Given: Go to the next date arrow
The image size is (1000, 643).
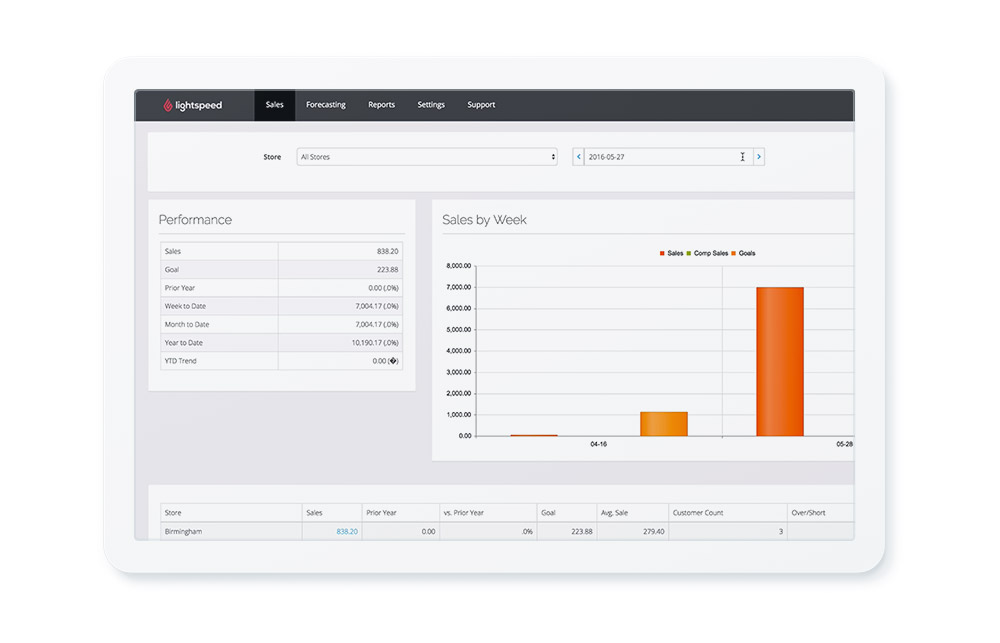Looking at the screenshot, I should coord(759,157).
